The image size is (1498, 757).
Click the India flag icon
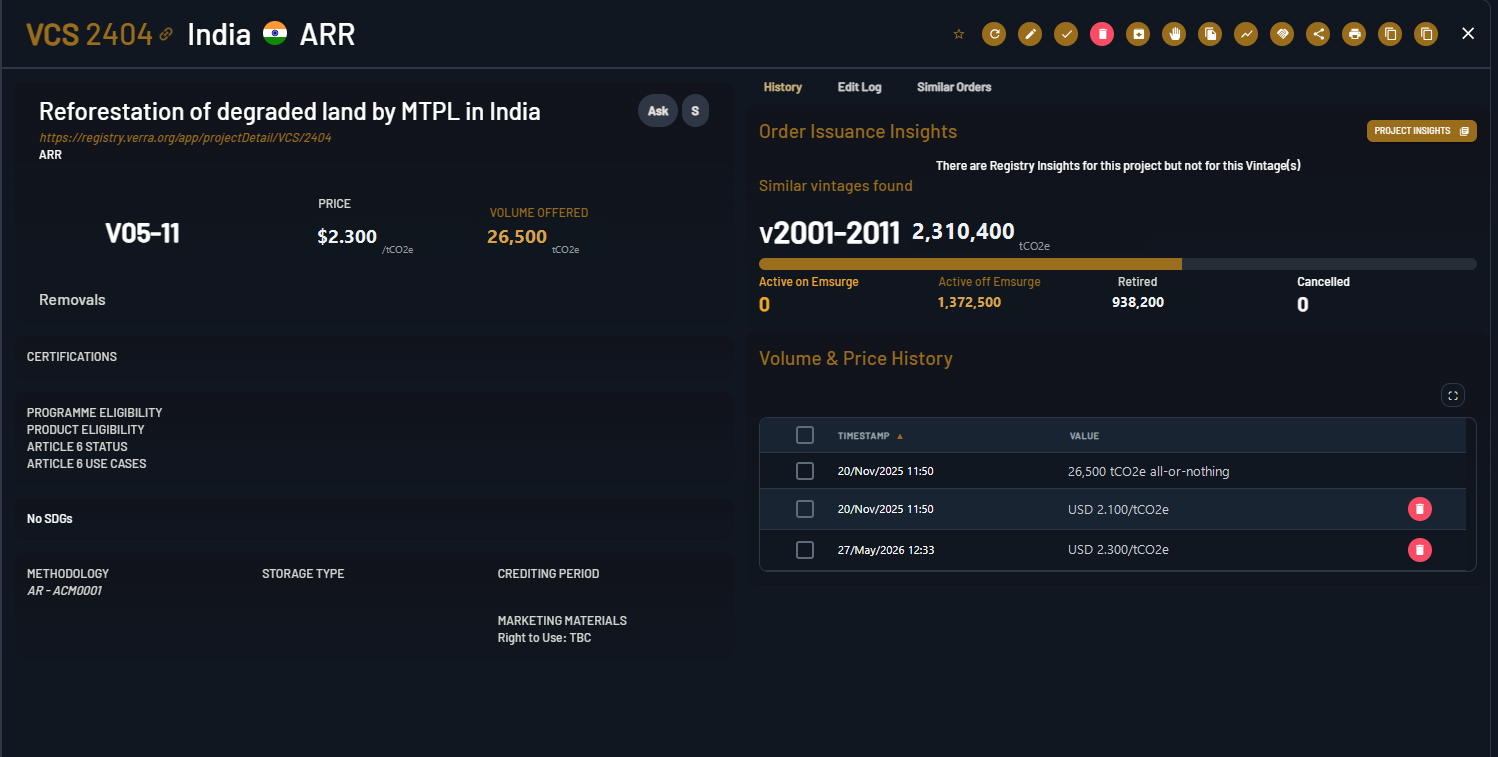click(275, 34)
